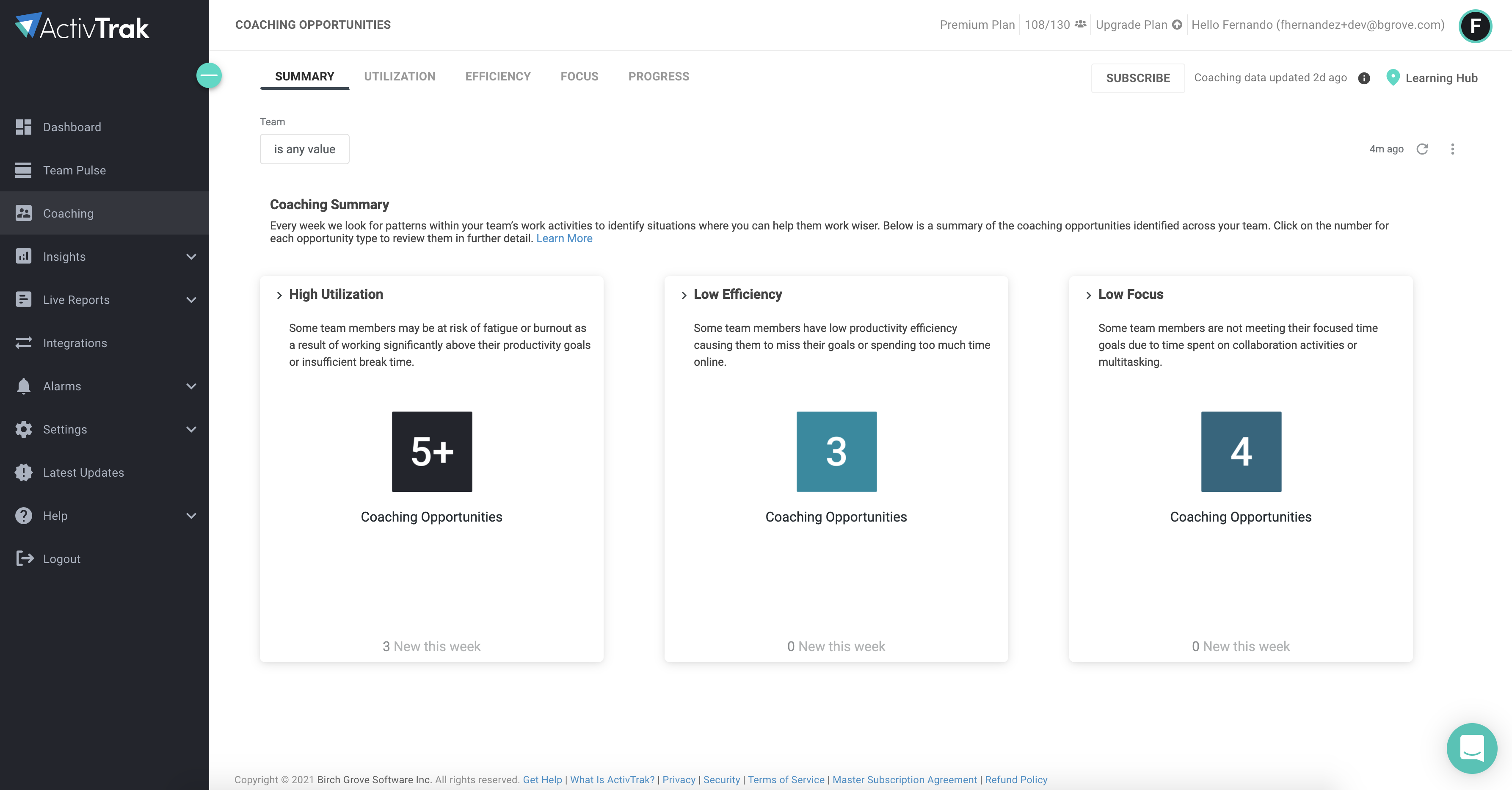Open the F user avatar menu
1512x790 pixels.
[1475, 26]
